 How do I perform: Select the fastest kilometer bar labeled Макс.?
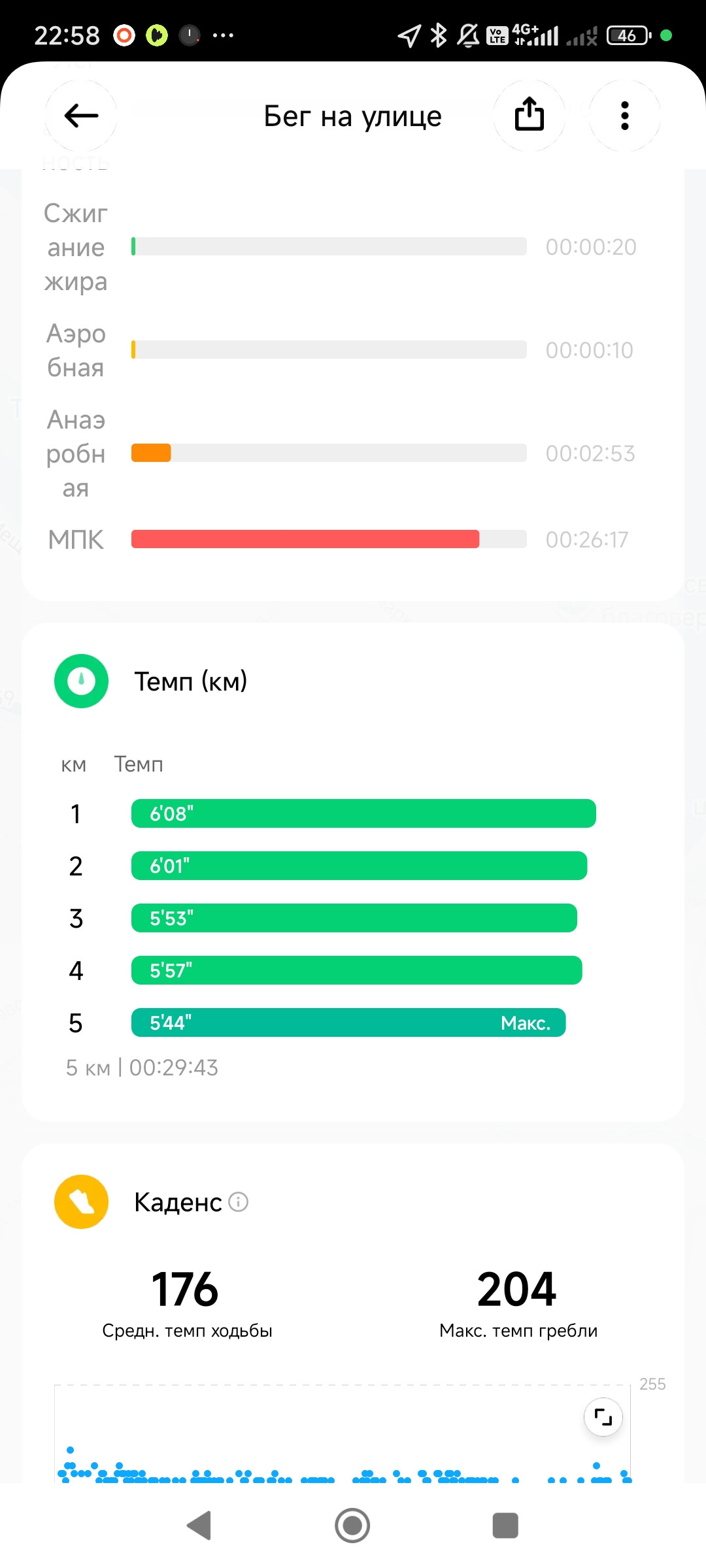point(348,1022)
